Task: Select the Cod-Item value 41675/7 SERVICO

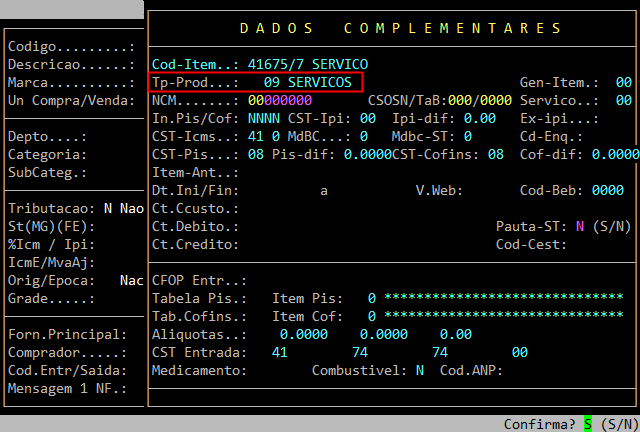Action: 308,65
